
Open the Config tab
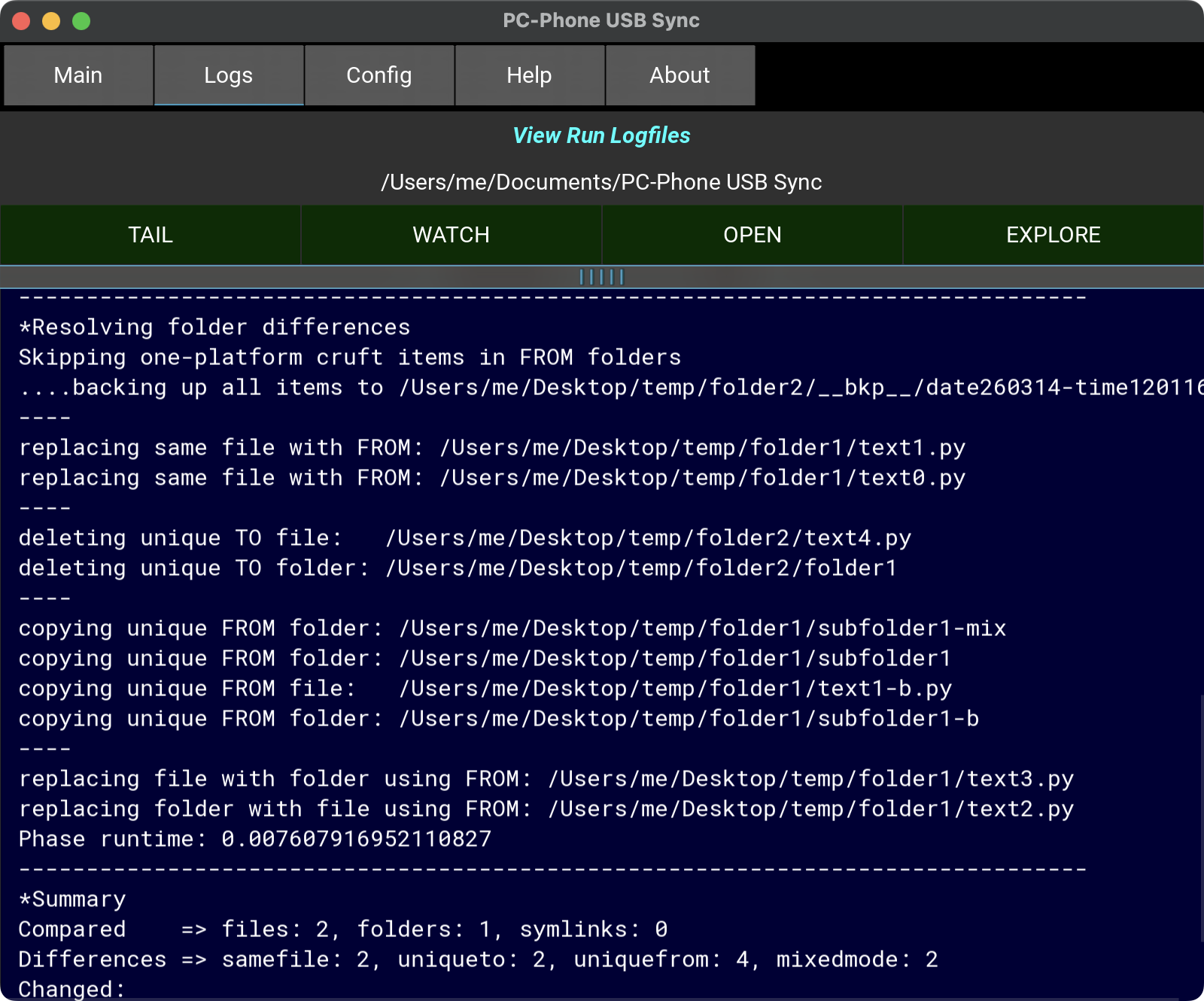click(379, 75)
